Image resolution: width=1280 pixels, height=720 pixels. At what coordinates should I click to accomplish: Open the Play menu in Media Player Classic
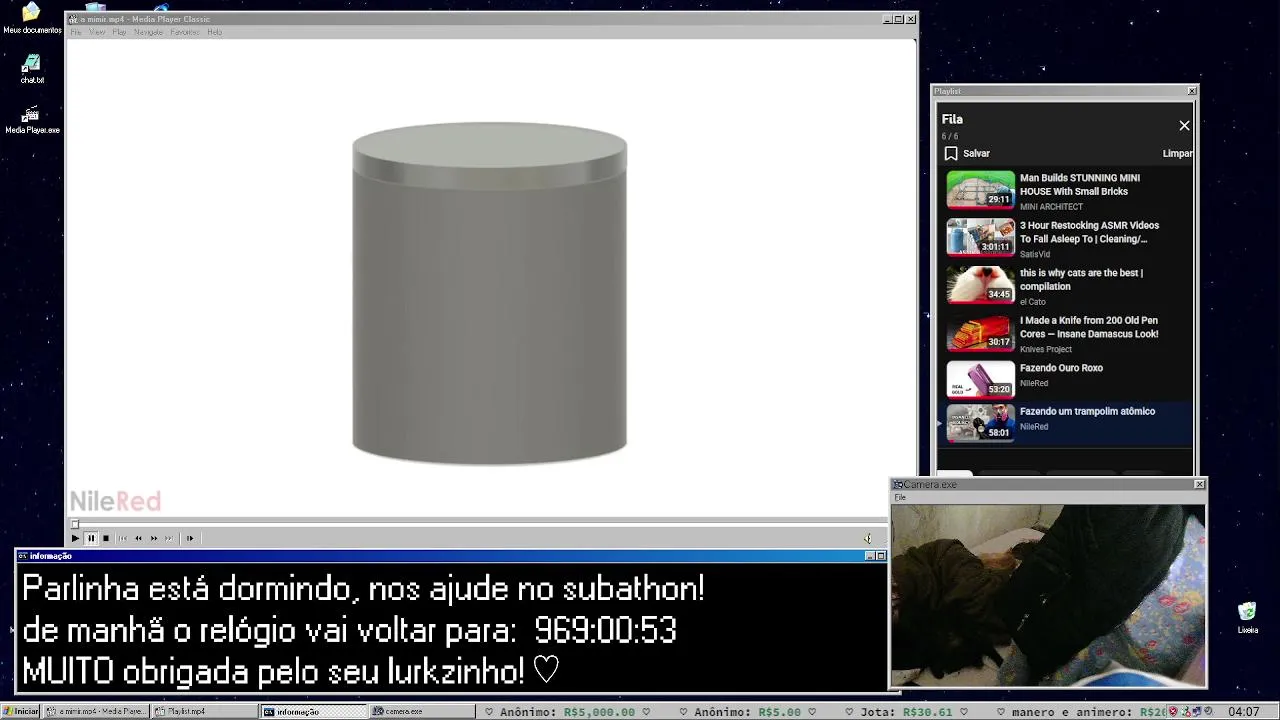119,32
